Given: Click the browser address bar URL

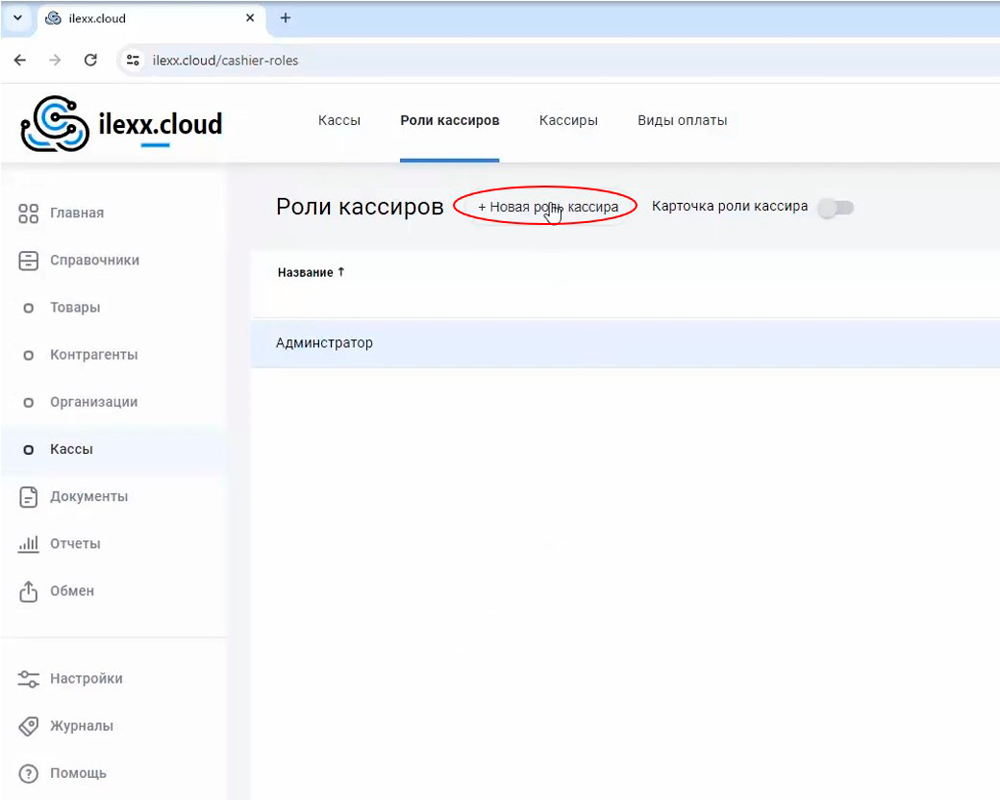Looking at the screenshot, I should tap(225, 60).
